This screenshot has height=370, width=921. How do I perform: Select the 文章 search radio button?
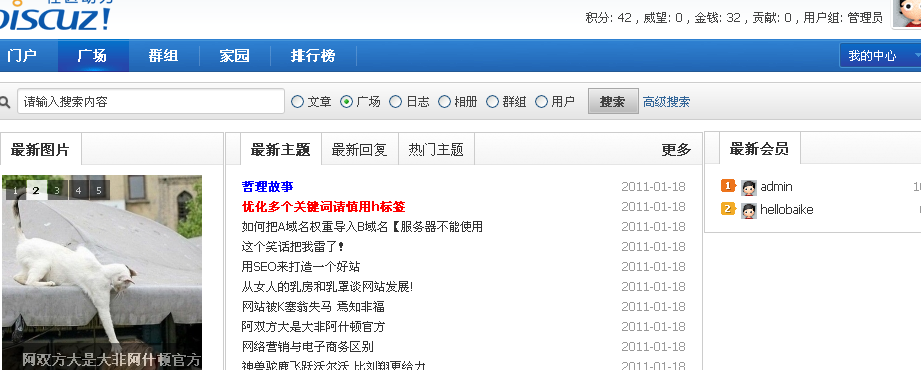[298, 102]
